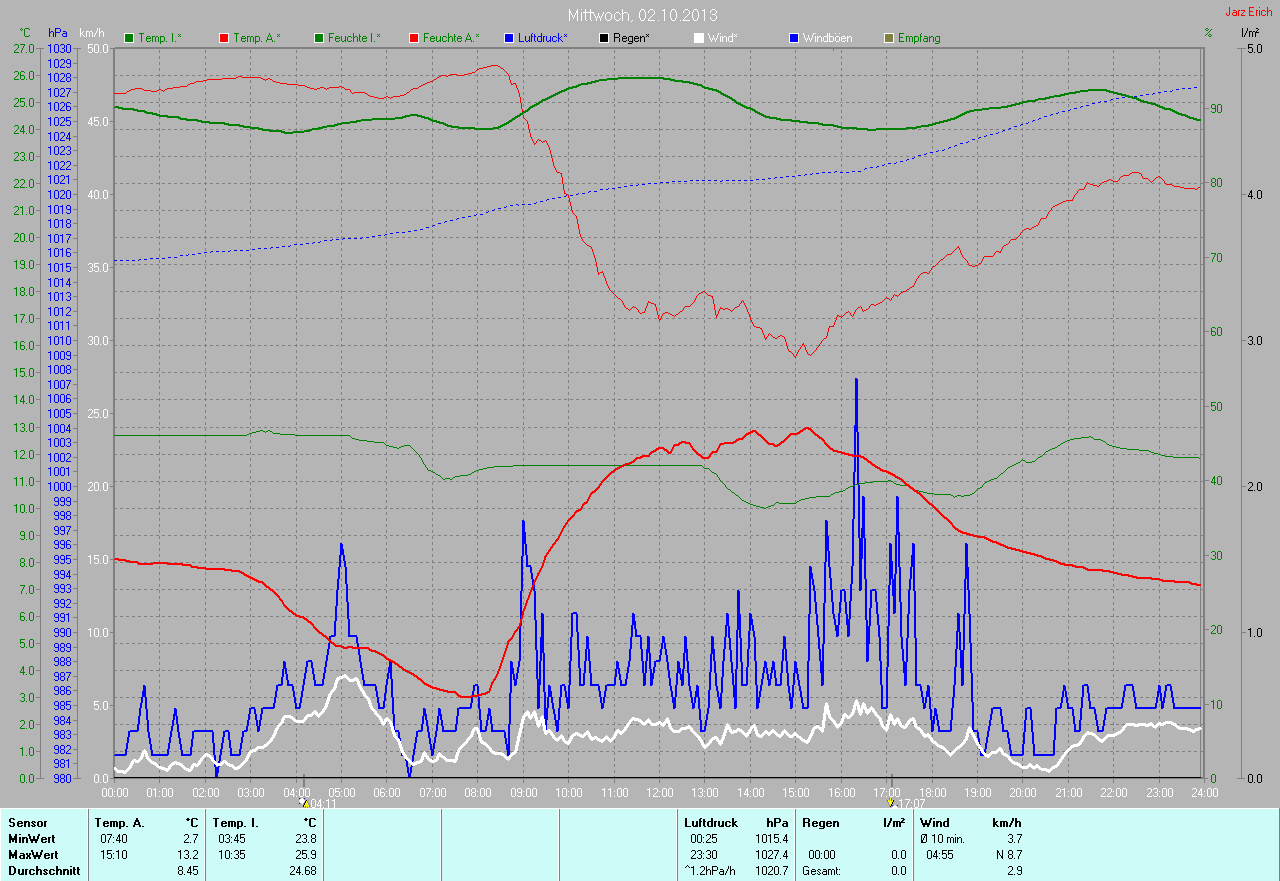Click the "MinWert" row label
The width and height of the screenshot is (1280, 881).
(x=32, y=839)
